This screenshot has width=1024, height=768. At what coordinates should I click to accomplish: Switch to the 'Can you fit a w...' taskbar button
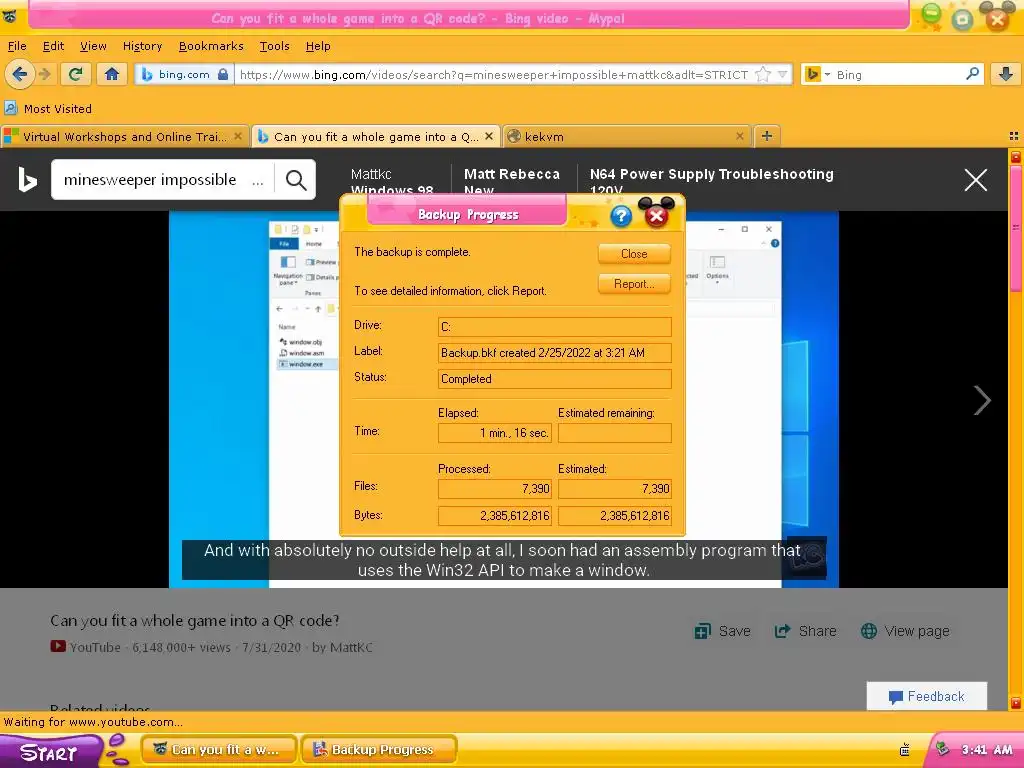tap(219, 750)
